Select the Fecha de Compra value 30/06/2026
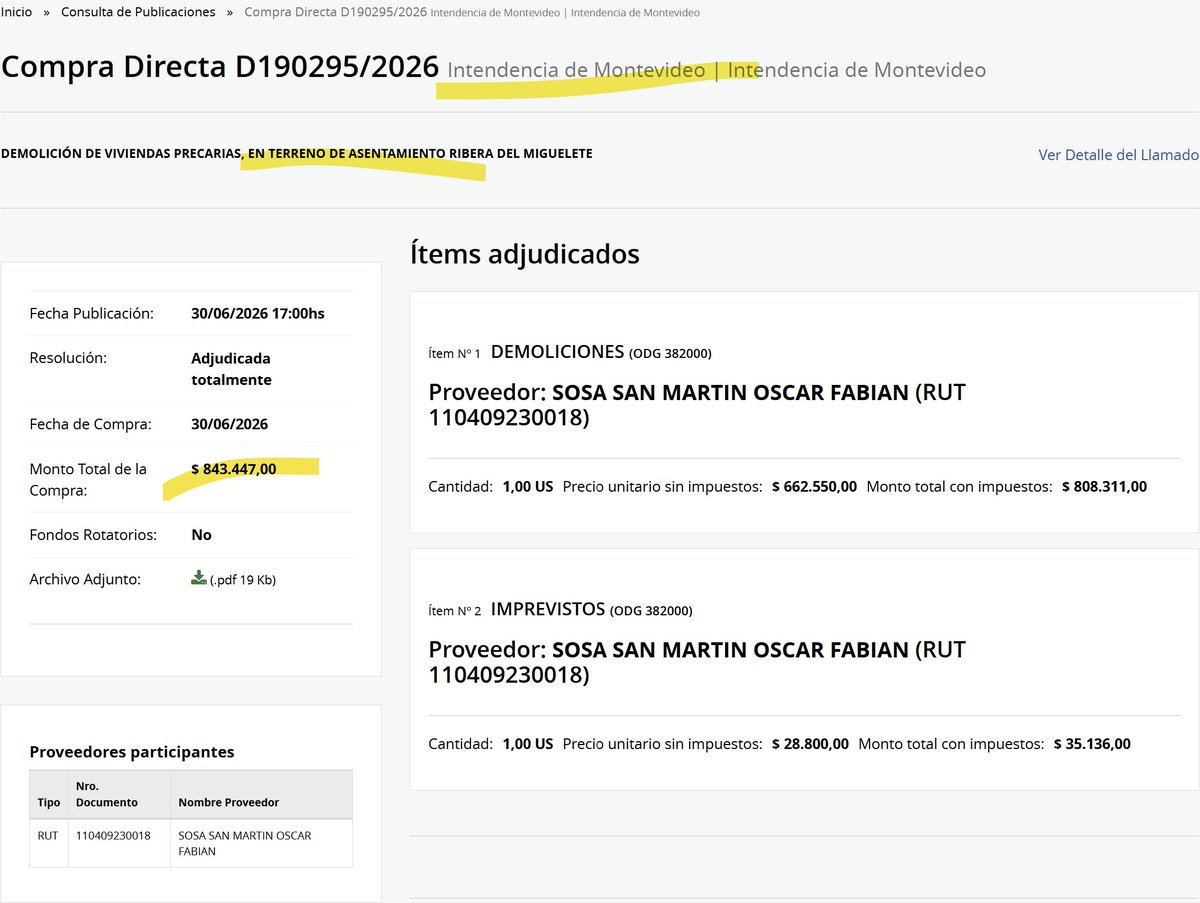This screenshot has height=903, width=1200. tap(229, 424)
